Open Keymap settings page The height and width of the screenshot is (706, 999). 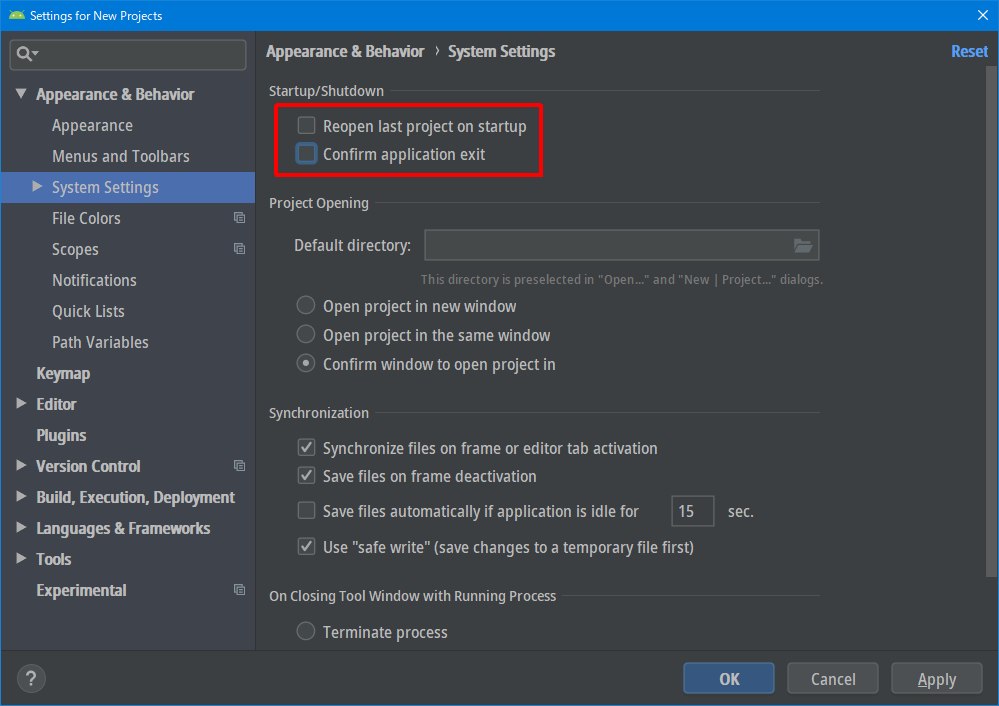[63, 373]
